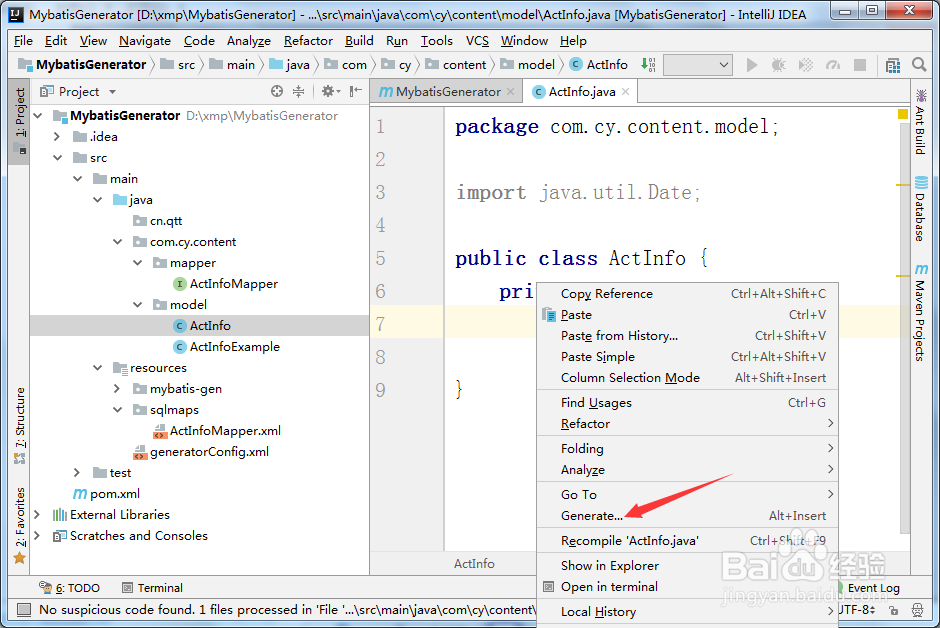Close the MybatisGenerator editor tab

[x=511, y=92]
